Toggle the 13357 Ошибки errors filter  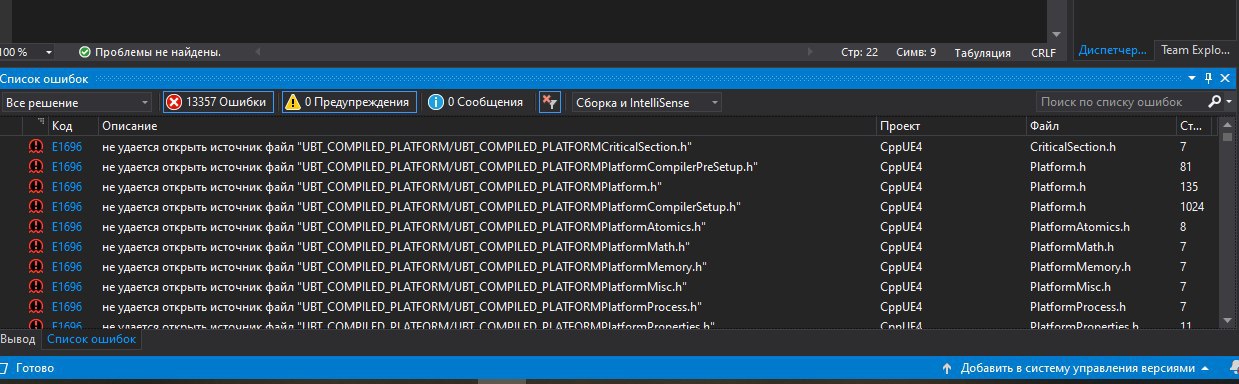point(217,102)
